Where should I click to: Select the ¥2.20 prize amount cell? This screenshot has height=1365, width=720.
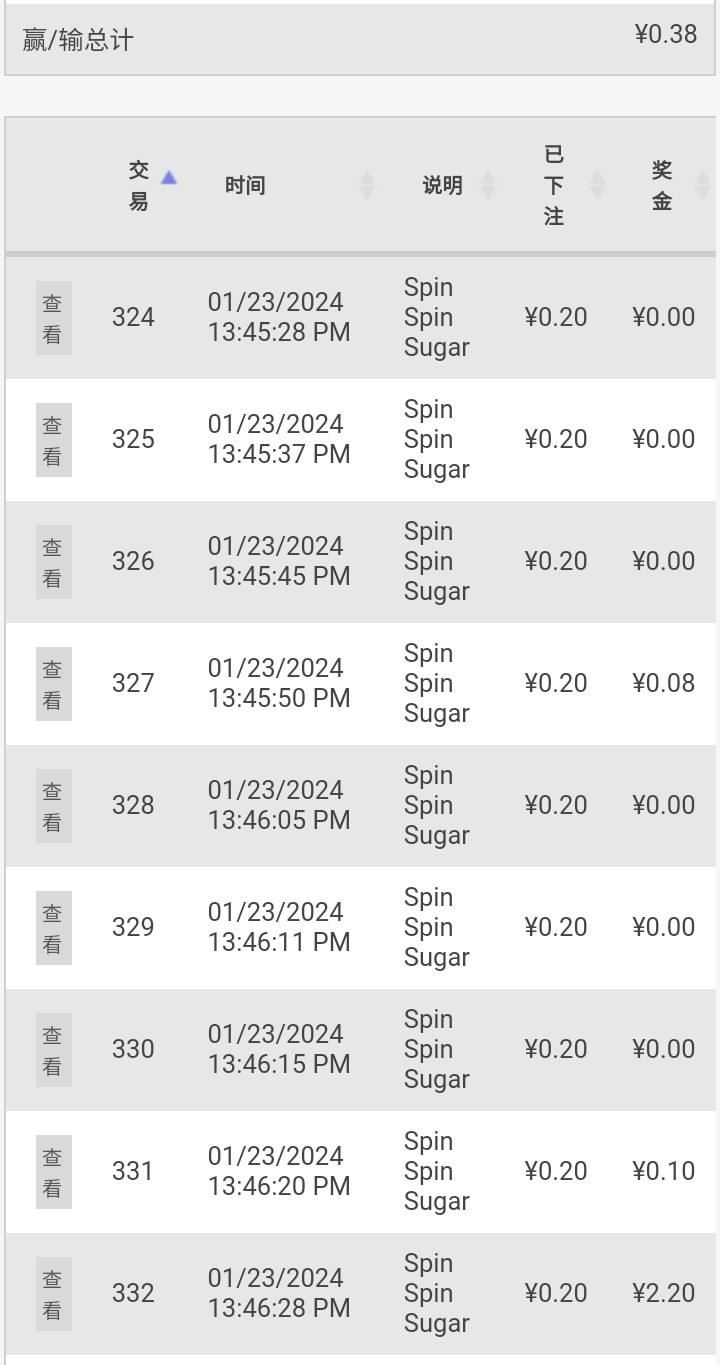pyautogui.click(x=664, y=1293)
